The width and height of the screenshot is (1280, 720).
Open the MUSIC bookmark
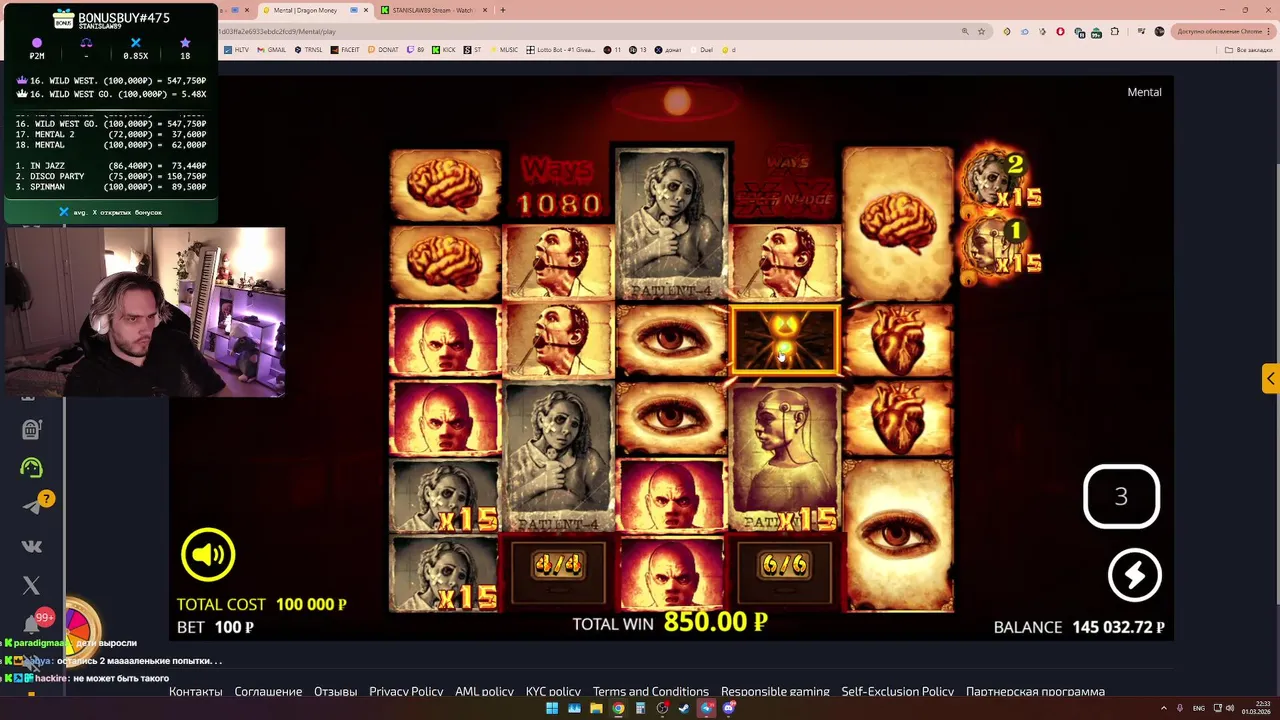tap(504, 49)
